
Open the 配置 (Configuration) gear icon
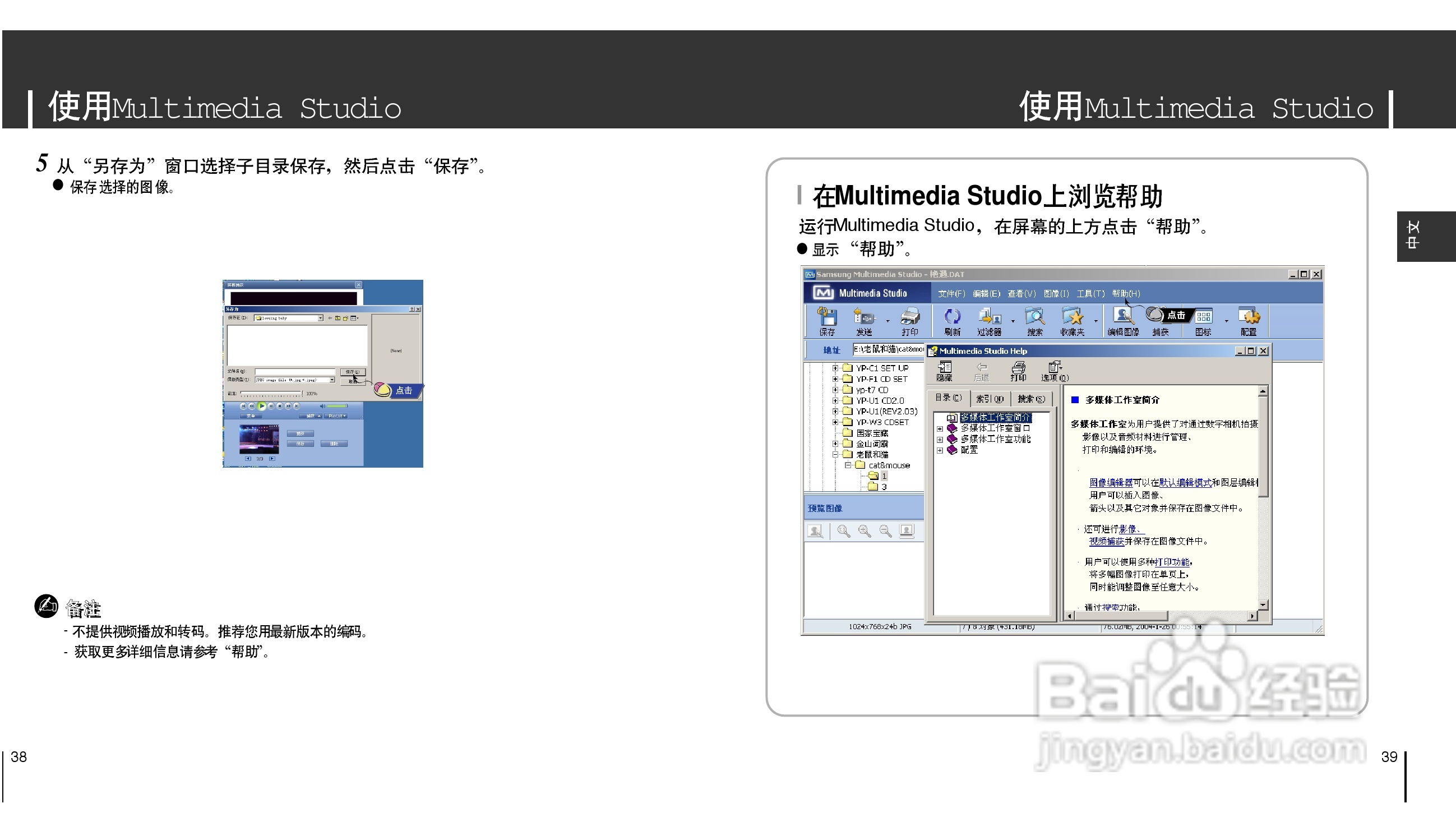1249,317
